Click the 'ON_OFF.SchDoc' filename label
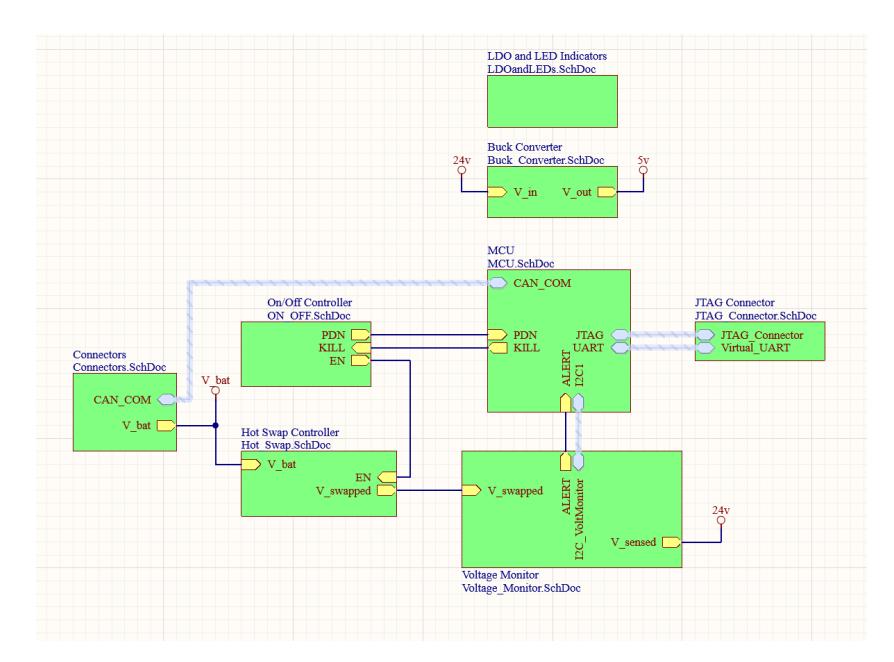This screenshot has height=662, width=894. tap(308, 315)
